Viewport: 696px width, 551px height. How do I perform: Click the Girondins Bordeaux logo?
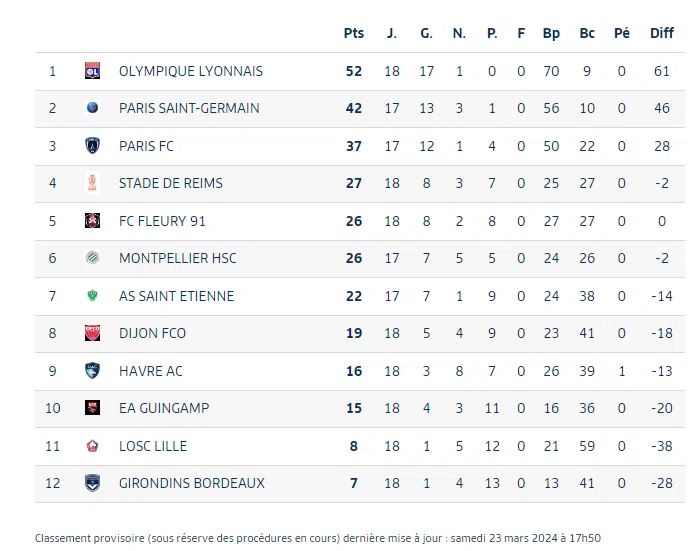pos(93,483)
